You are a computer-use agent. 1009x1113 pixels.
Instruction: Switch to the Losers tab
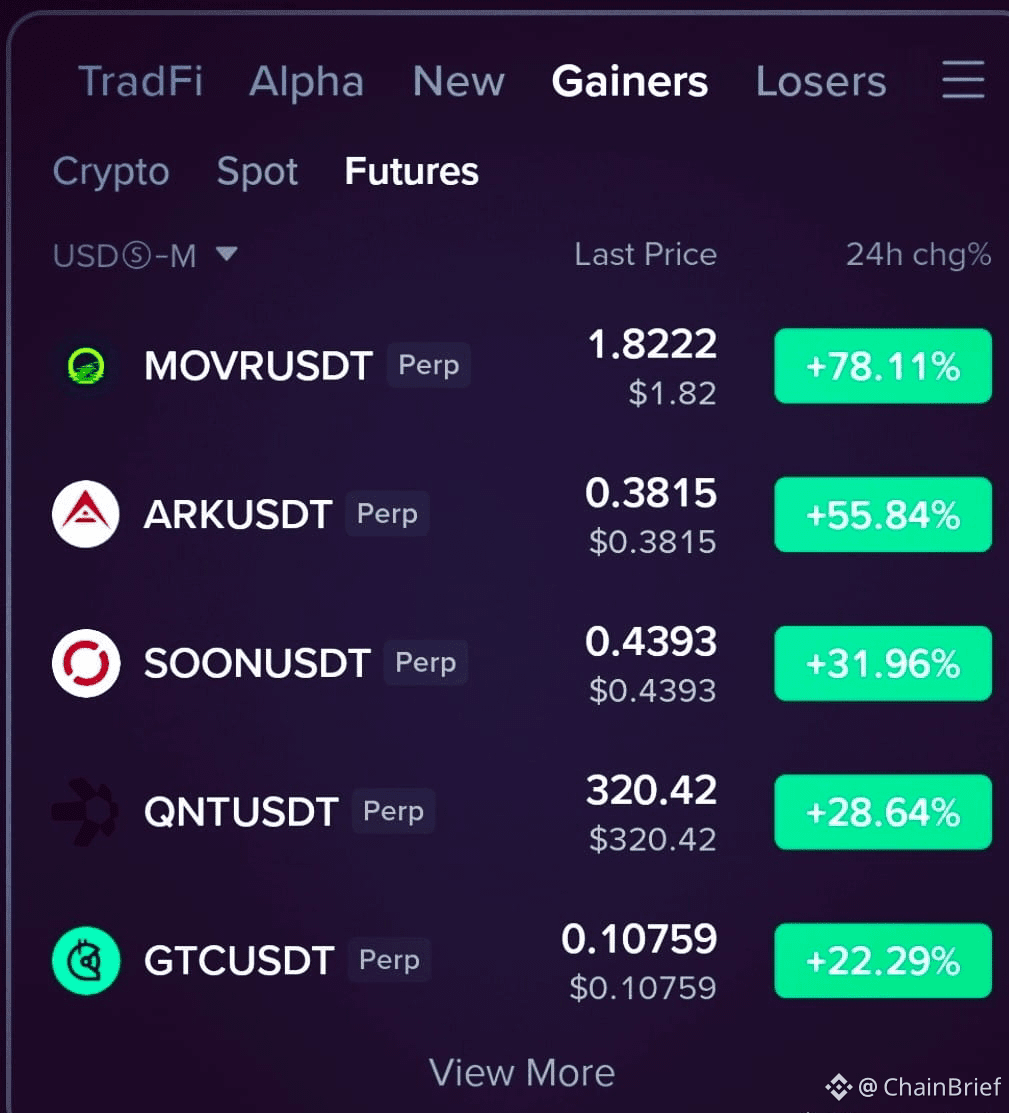click(821, 81)
